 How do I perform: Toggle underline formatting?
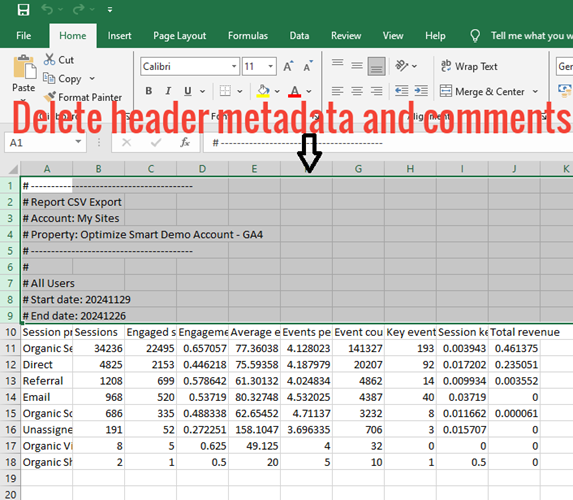click(188, 91)
